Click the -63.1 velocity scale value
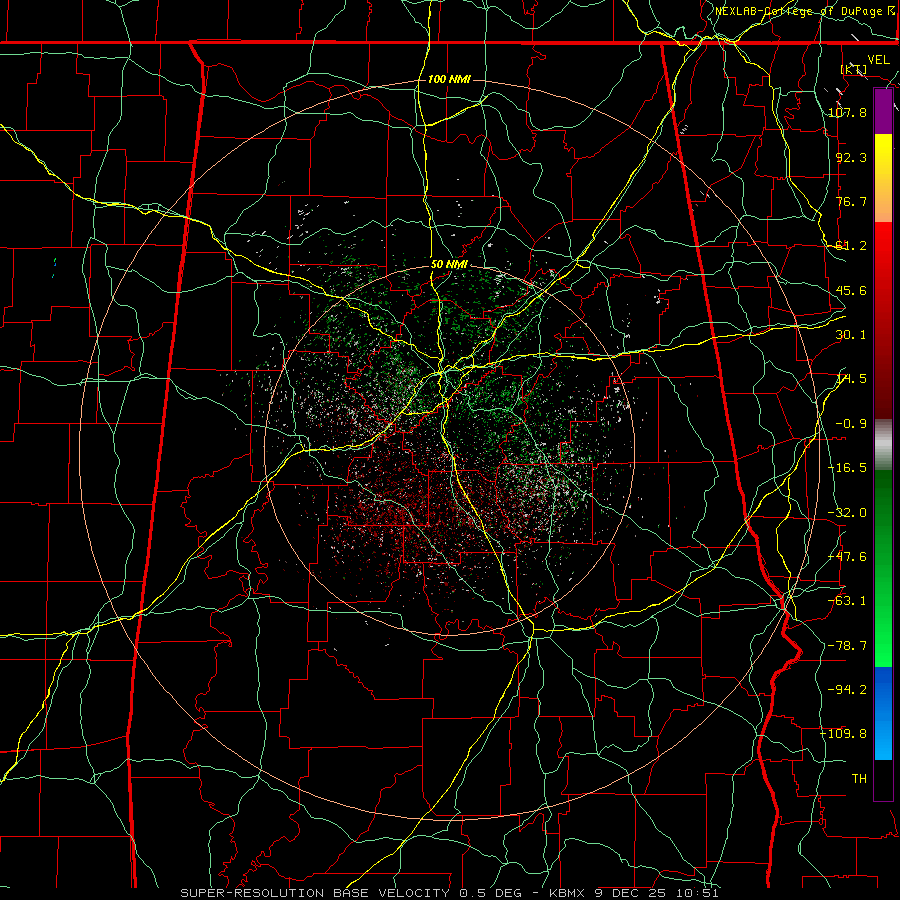 coord(847,601)
